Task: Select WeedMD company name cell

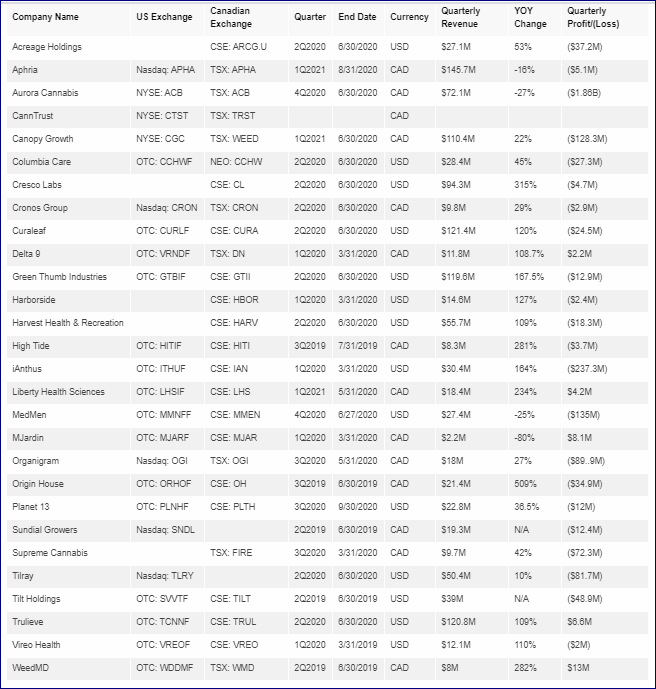Action: click(30, 668)
